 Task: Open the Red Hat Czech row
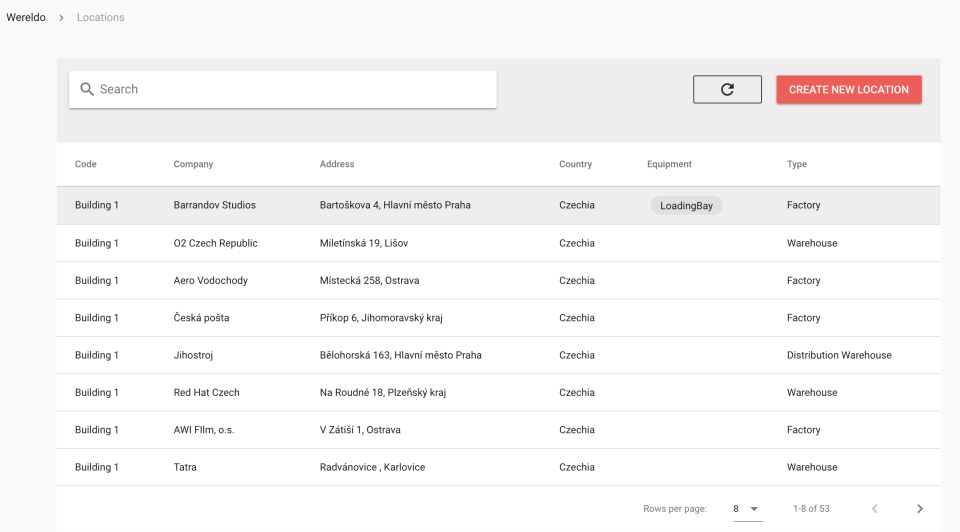pos(206,393)
